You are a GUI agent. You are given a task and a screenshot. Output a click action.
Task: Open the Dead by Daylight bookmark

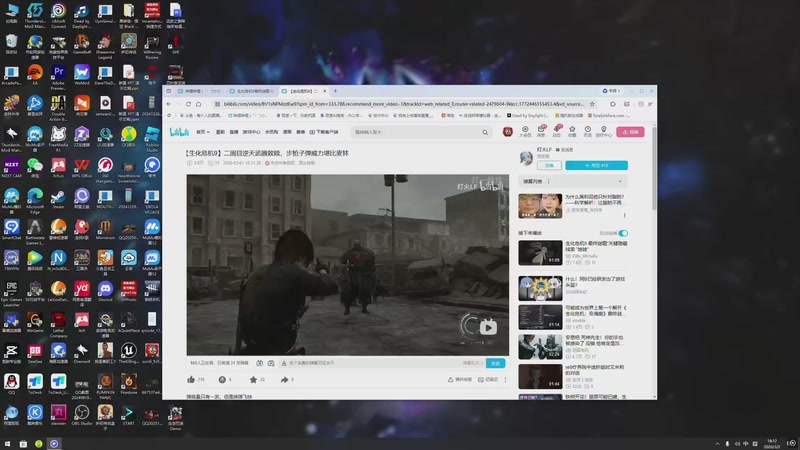[528, 116]
